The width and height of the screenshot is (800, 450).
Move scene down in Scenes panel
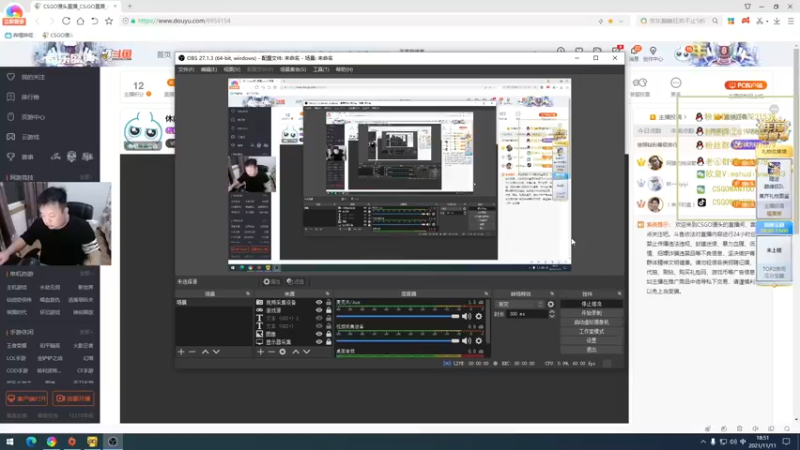coord(216,352)
